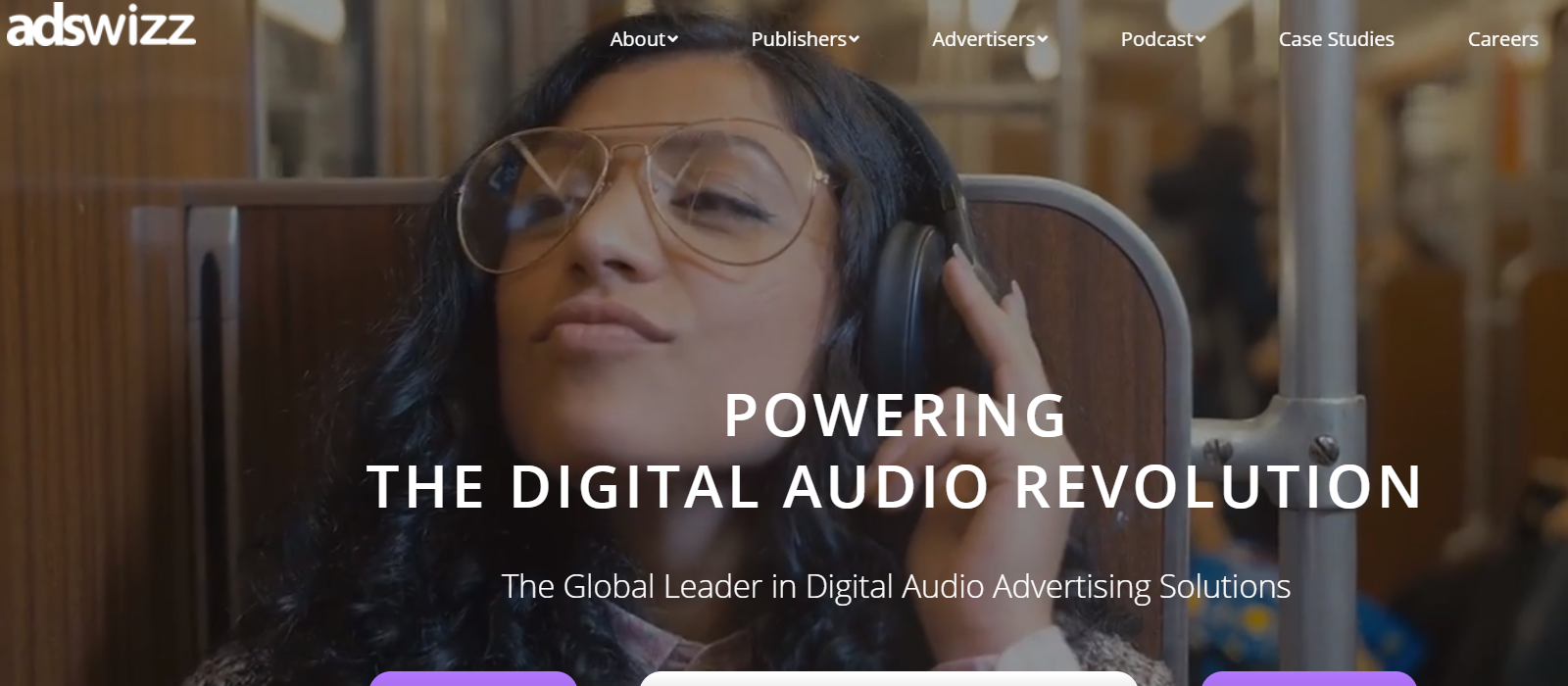1568x686 pixels.
Task: Expand the Publishers dropdown chevron
Action: [855, 39]
